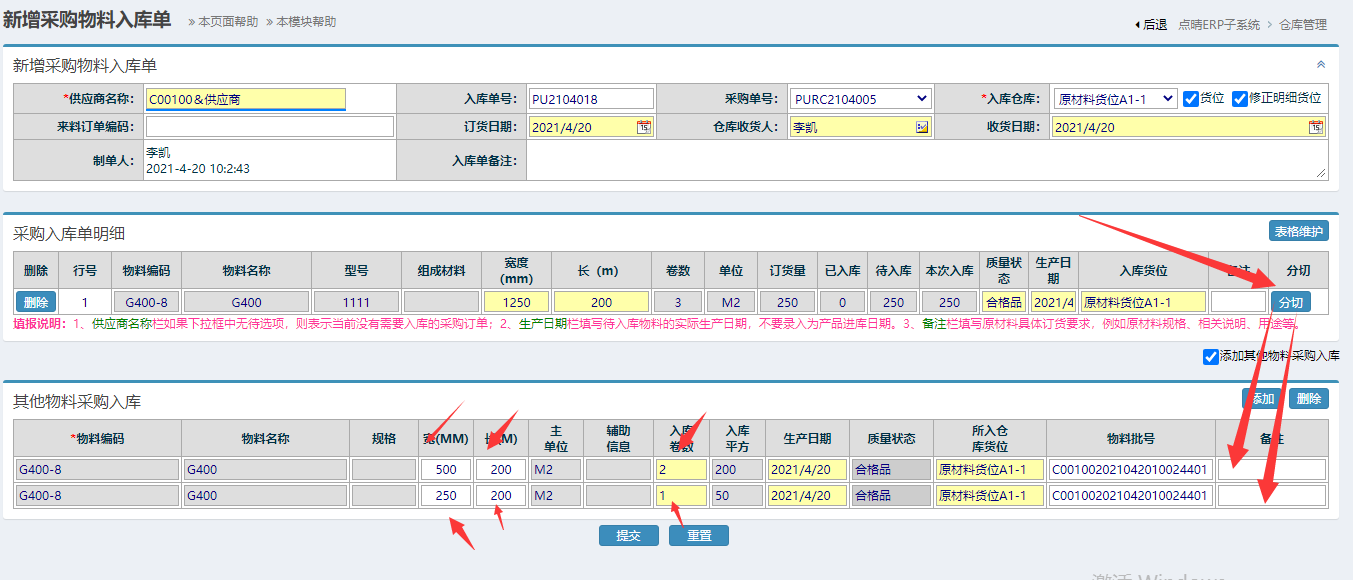Toggle the 修正明细货位 checkbox
Image resolution: width=1353 pixels, height=580 pixels.
pos(1240,98)
